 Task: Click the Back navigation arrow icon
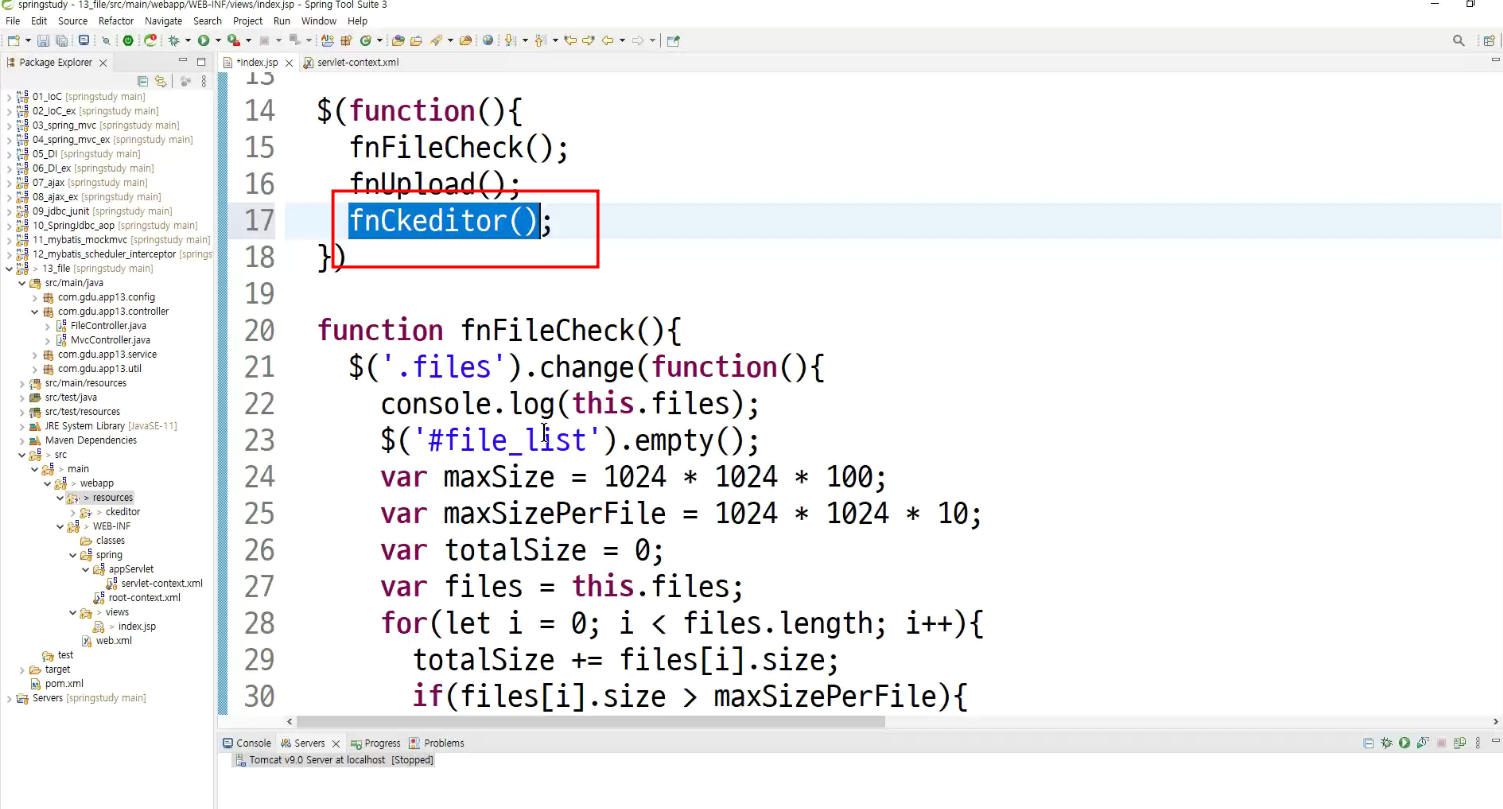(x=607, y=41)
